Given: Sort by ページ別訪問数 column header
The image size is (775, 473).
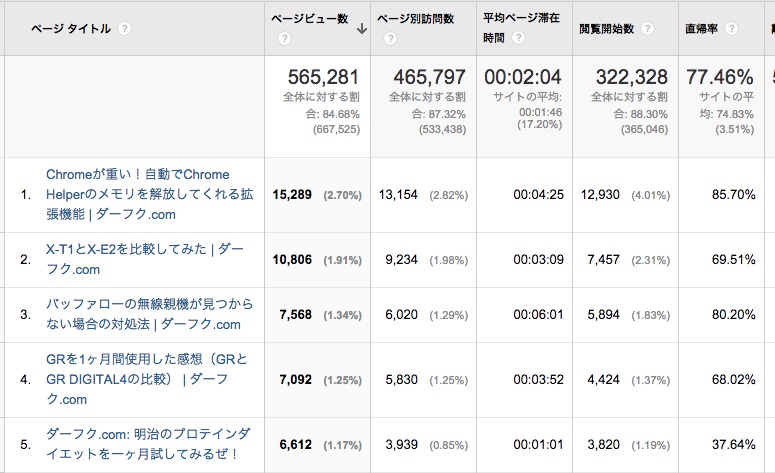Looking at the screenshot, I should 416,19.
